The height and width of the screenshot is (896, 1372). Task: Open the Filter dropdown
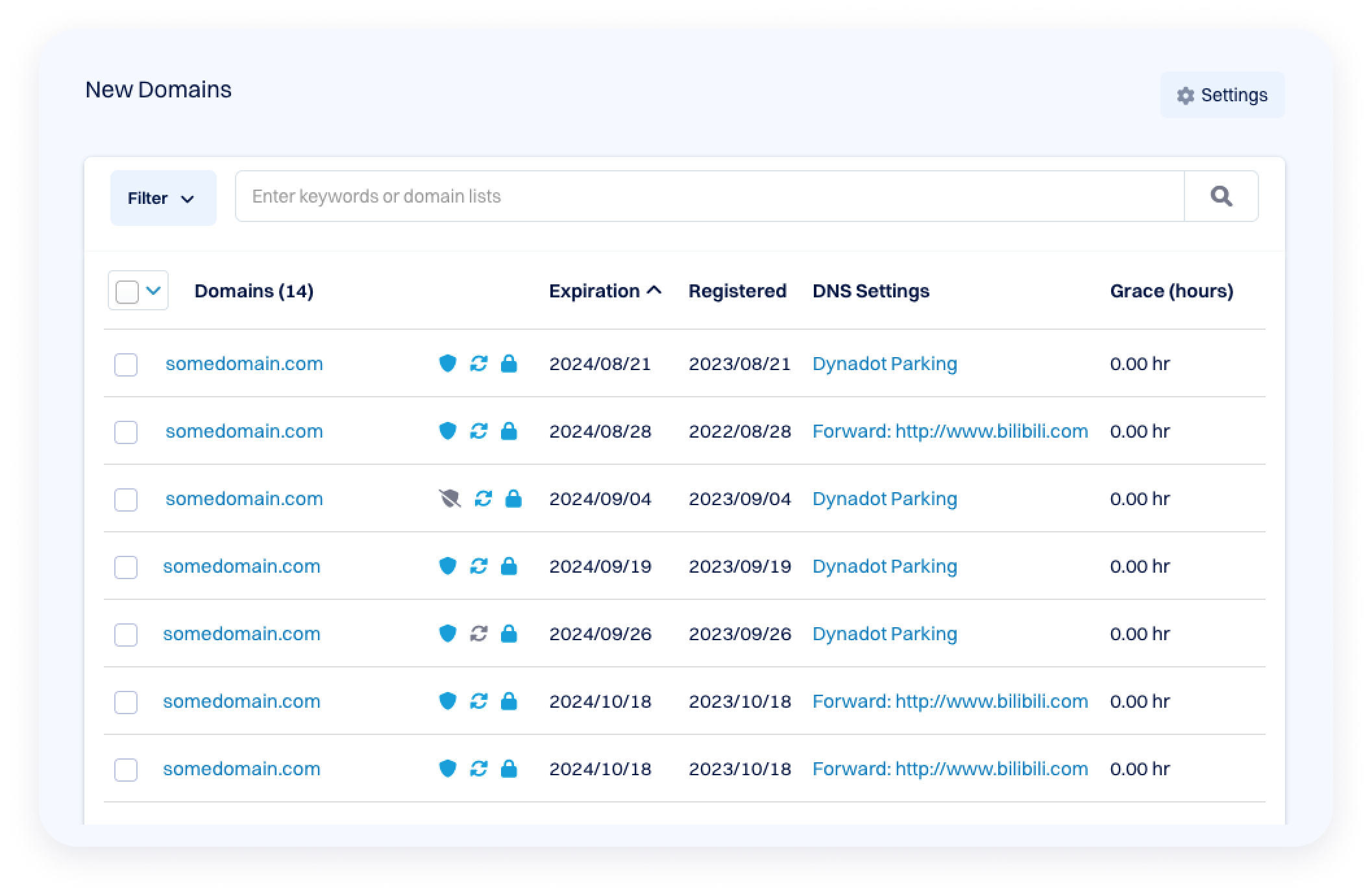click(163, 198)
